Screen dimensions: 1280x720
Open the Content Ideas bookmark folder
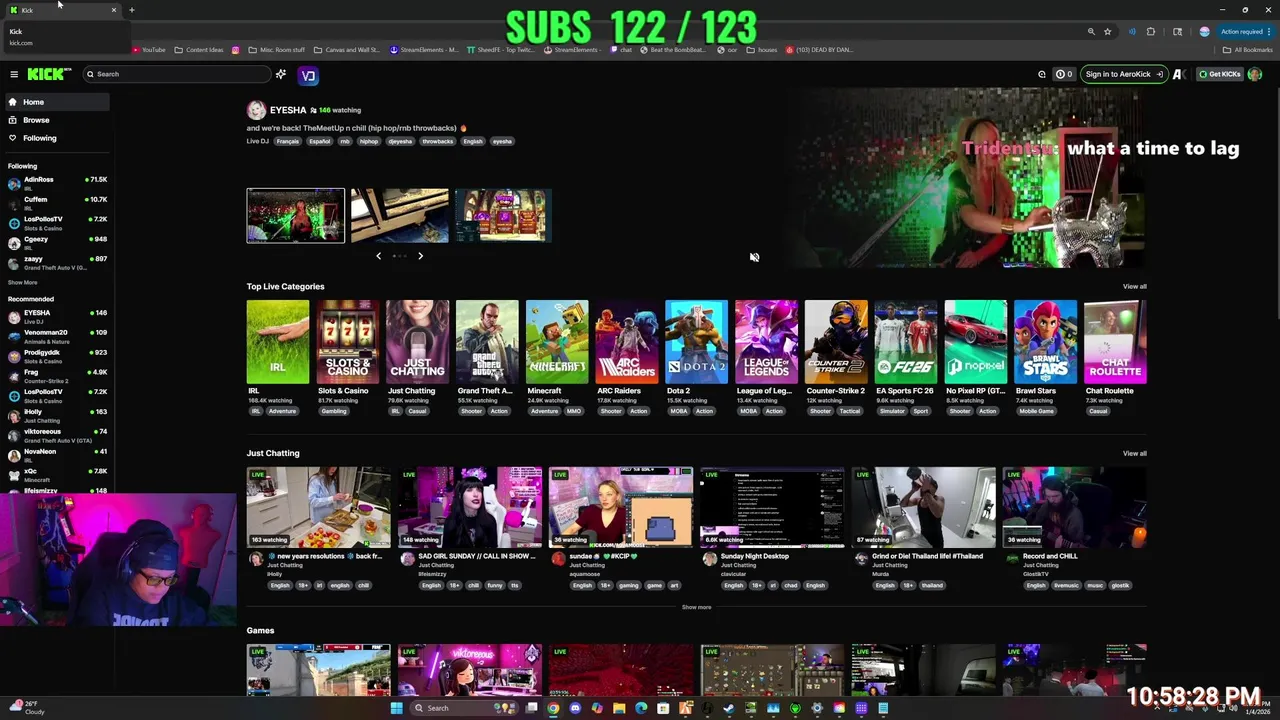(199, 49)
